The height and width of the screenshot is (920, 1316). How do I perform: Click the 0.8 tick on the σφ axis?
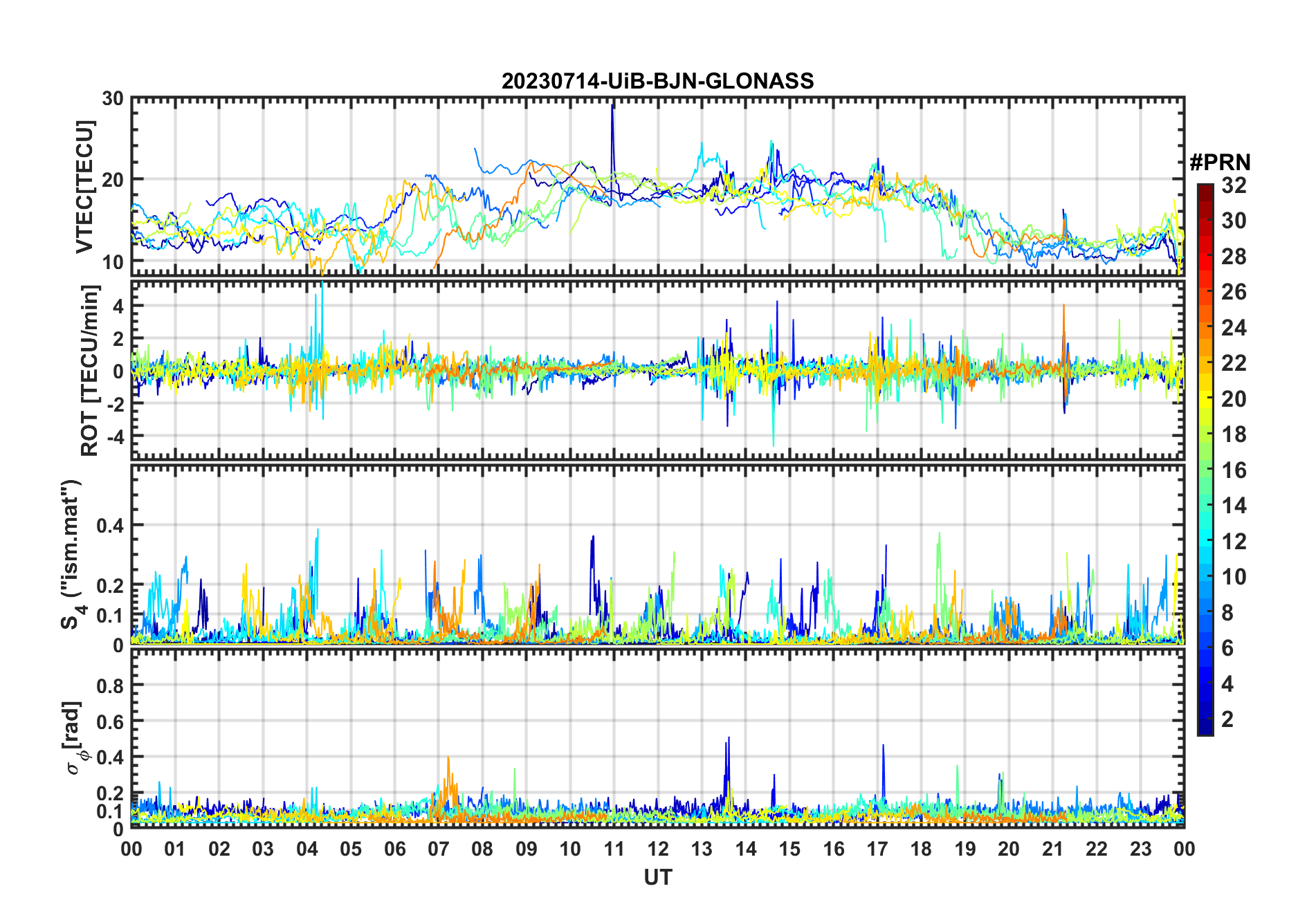point(111,686)
